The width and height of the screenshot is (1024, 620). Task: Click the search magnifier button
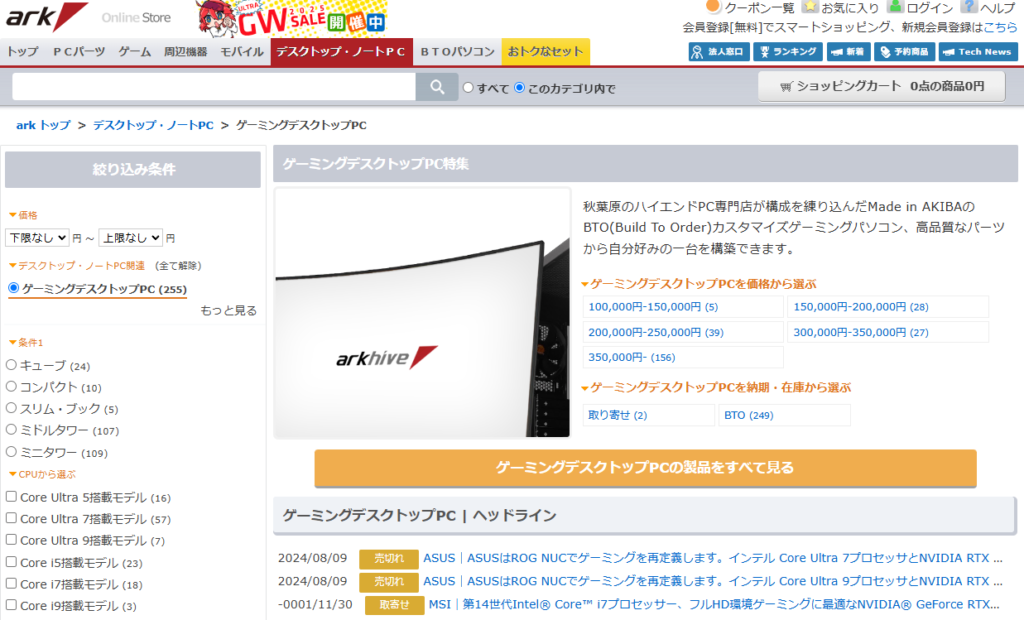[437, 87]
